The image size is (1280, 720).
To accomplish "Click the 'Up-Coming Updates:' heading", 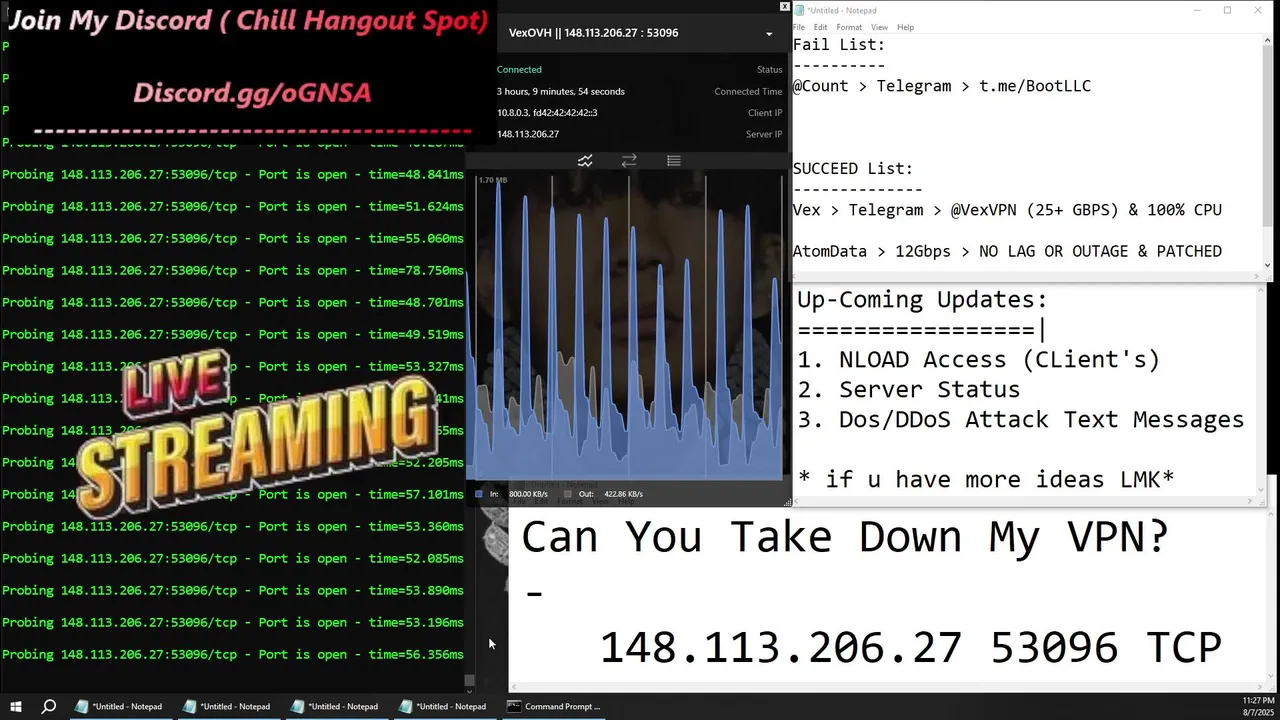I will pyautogui.click(x=922, y=300).
